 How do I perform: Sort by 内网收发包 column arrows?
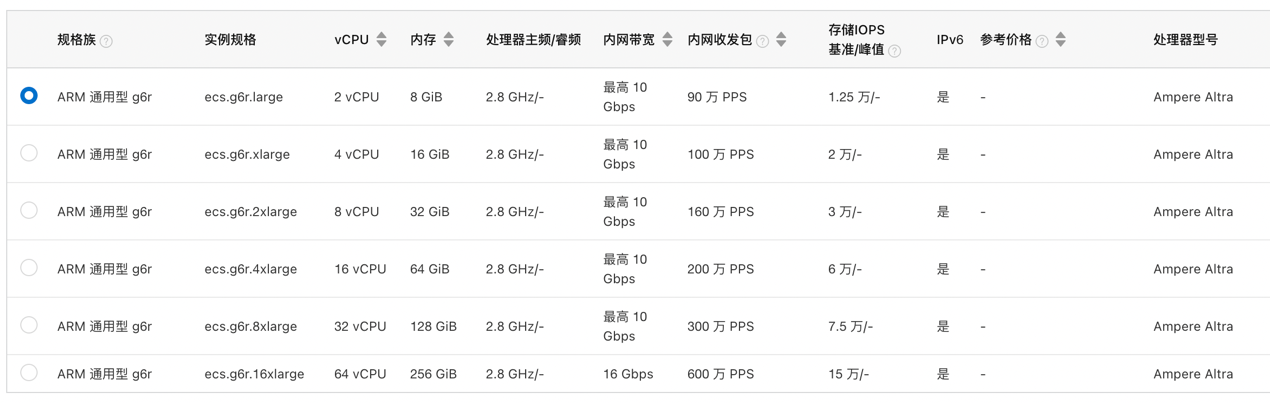781,40
